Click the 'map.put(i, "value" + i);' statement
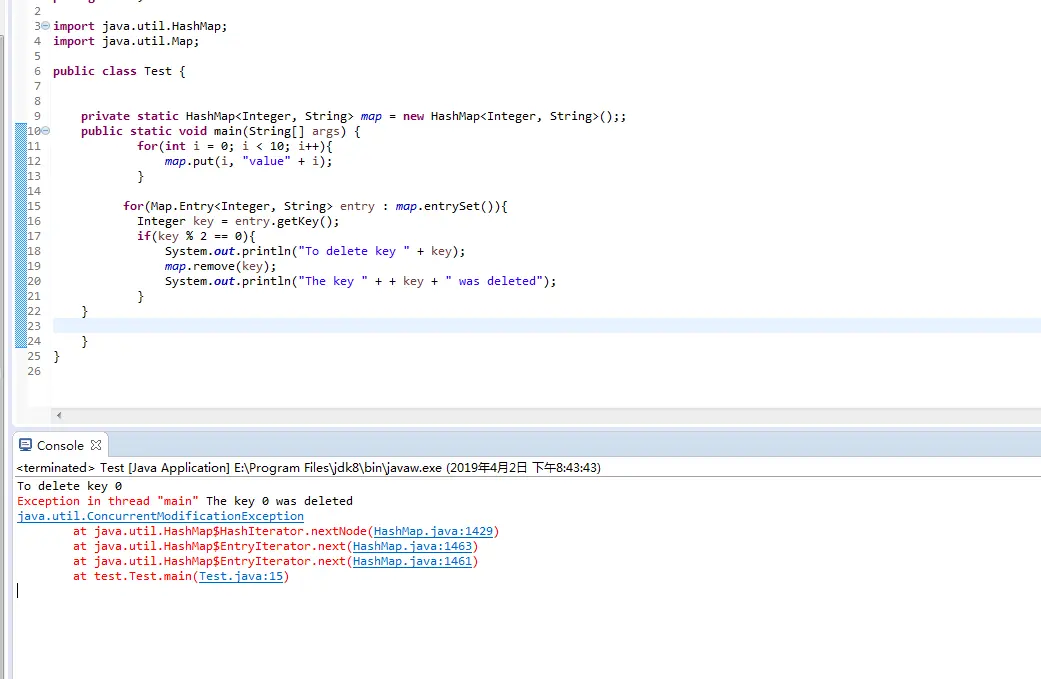Screen dimensions: 1041x679 pos(248,161)
